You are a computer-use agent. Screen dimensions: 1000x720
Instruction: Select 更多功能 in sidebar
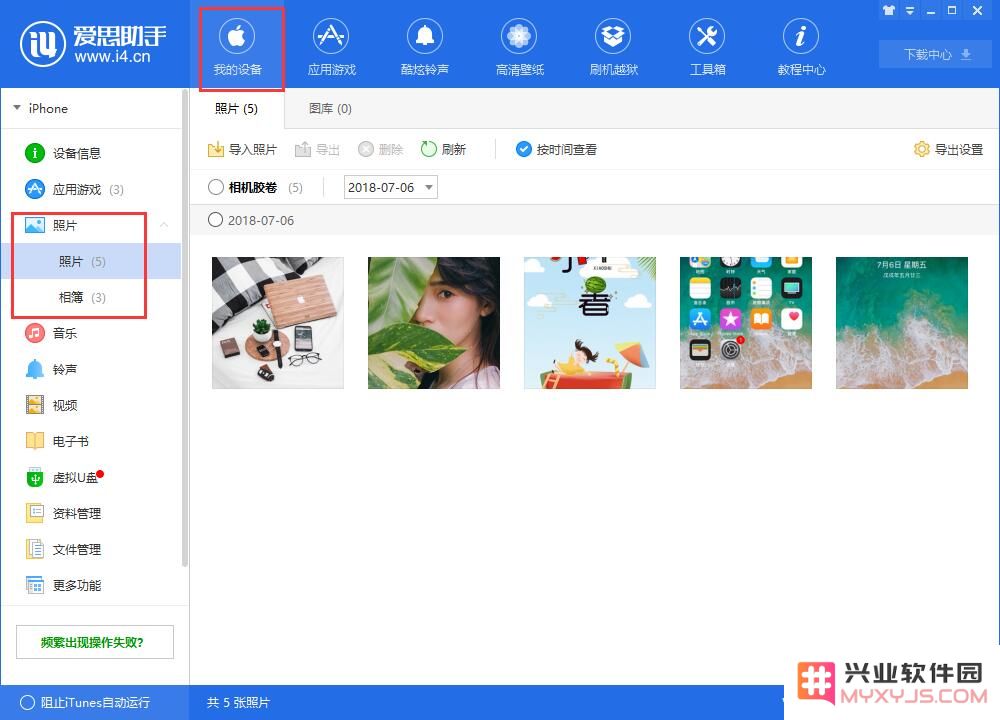click(x=62, y=585)
